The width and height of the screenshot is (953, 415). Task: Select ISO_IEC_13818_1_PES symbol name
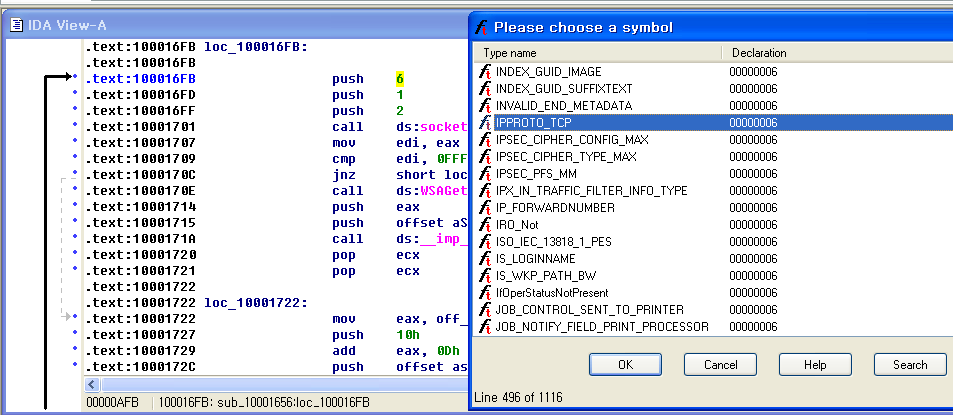[x=554, y=242]
